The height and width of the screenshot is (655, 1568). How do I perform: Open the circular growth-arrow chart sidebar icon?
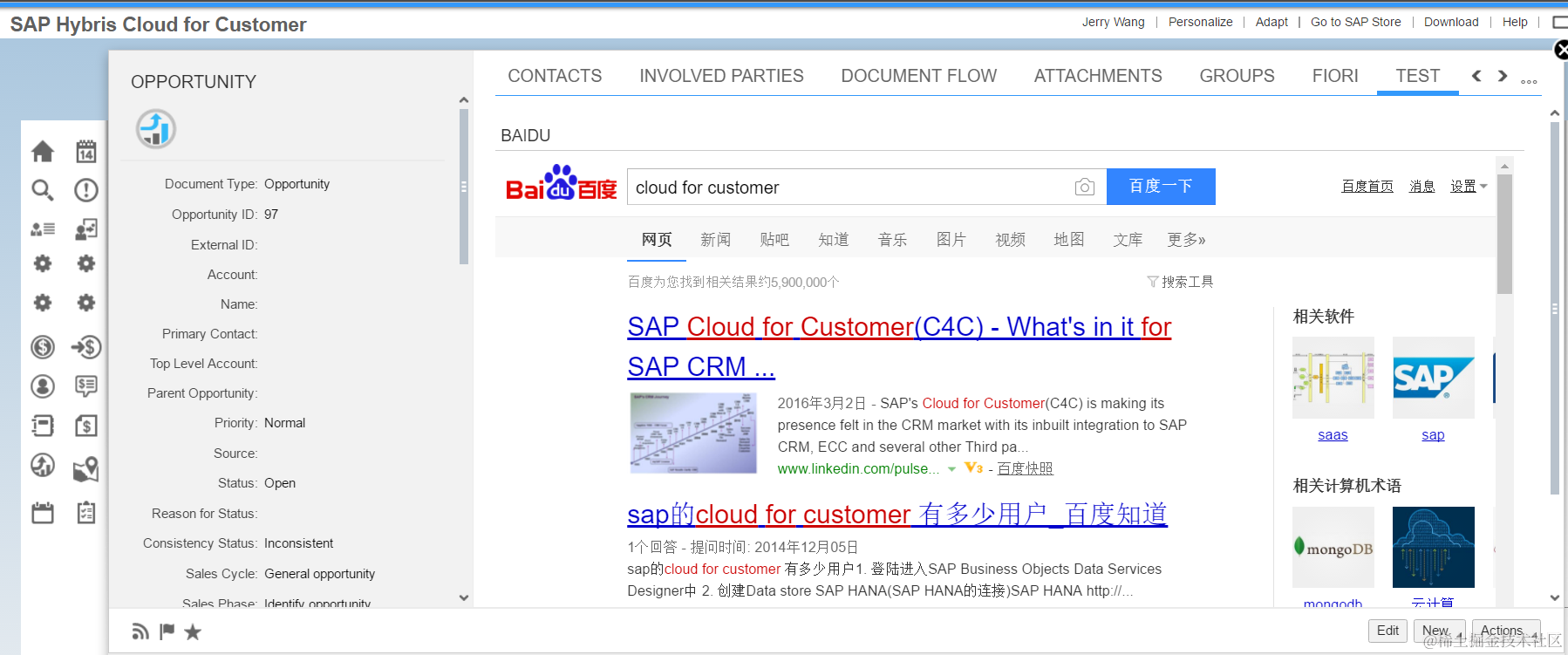click(43, 465)
